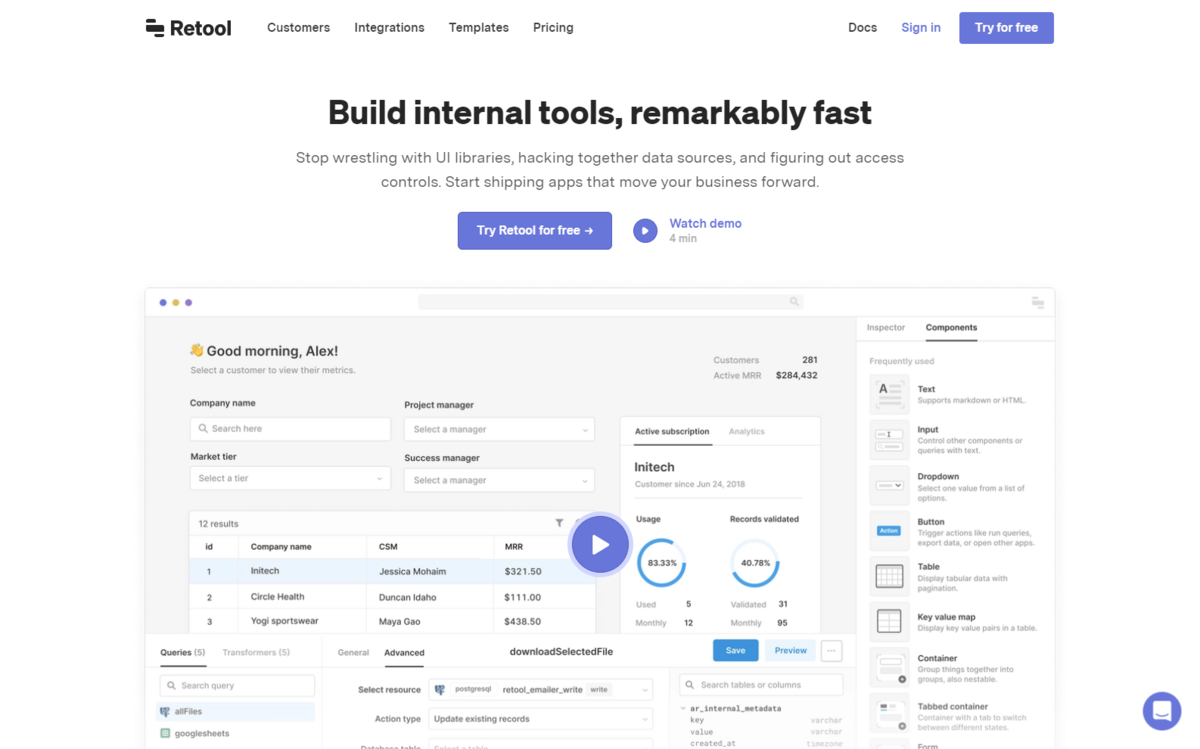1200x749 pixels.
Task: Open the Action type dropdown
Action: (541, 719)
